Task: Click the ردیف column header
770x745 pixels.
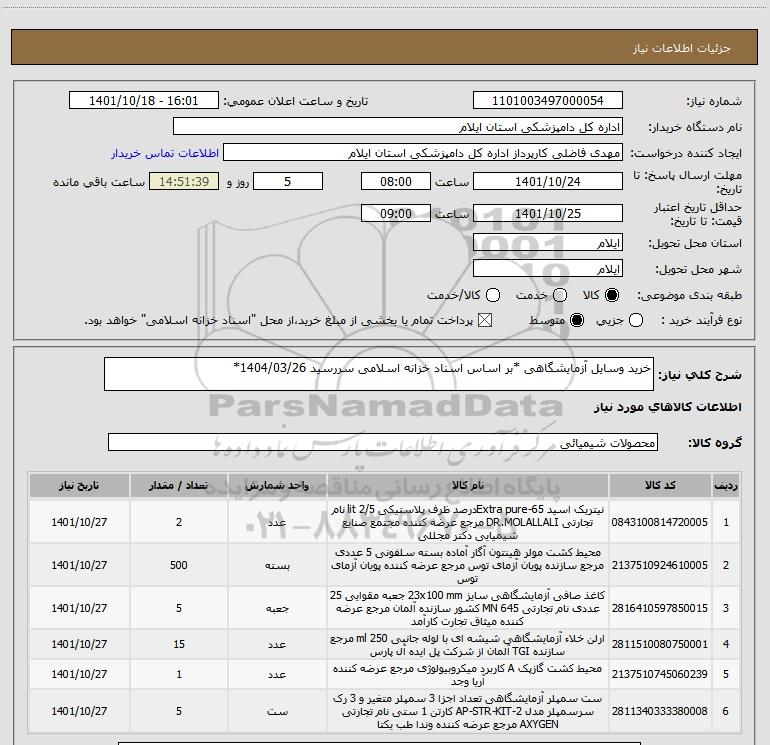Action: click(x=726, y=485)
